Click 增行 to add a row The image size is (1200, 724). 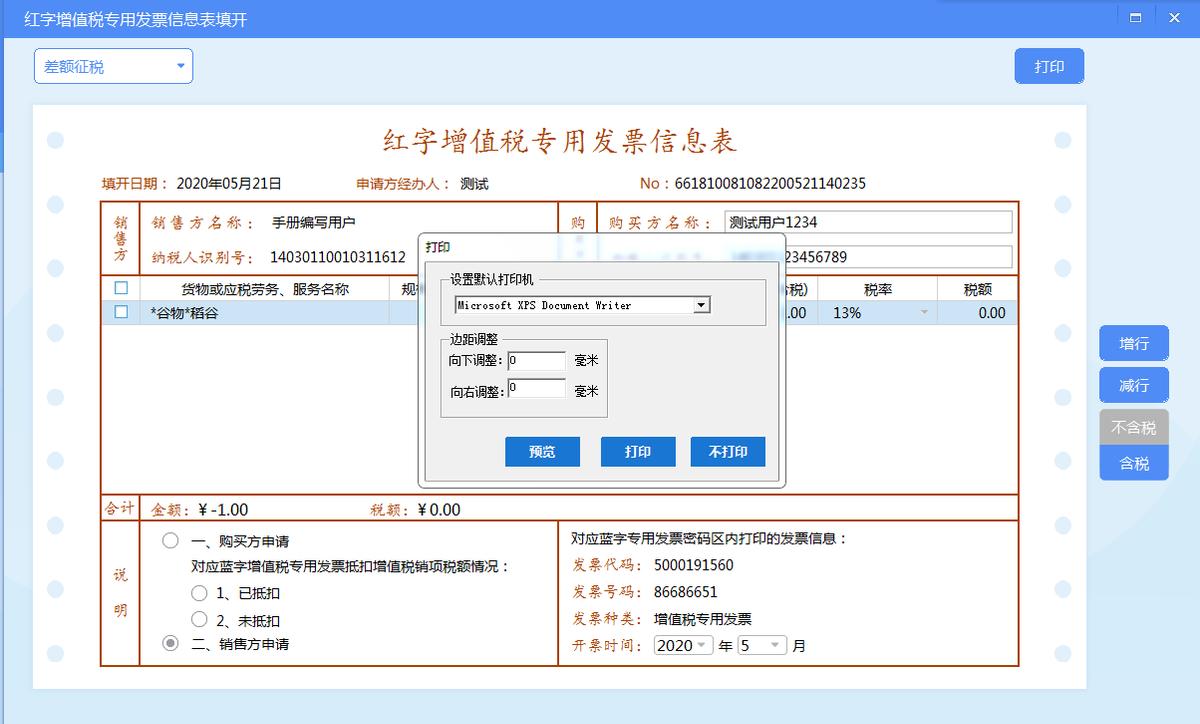1133,343
